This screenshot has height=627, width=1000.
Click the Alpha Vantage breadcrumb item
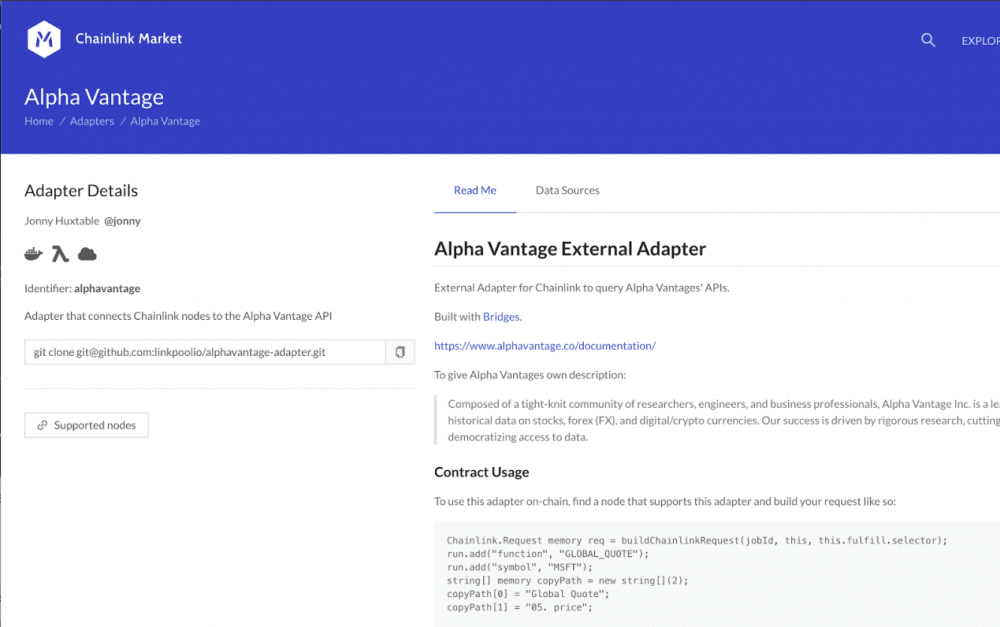(165, 121)
